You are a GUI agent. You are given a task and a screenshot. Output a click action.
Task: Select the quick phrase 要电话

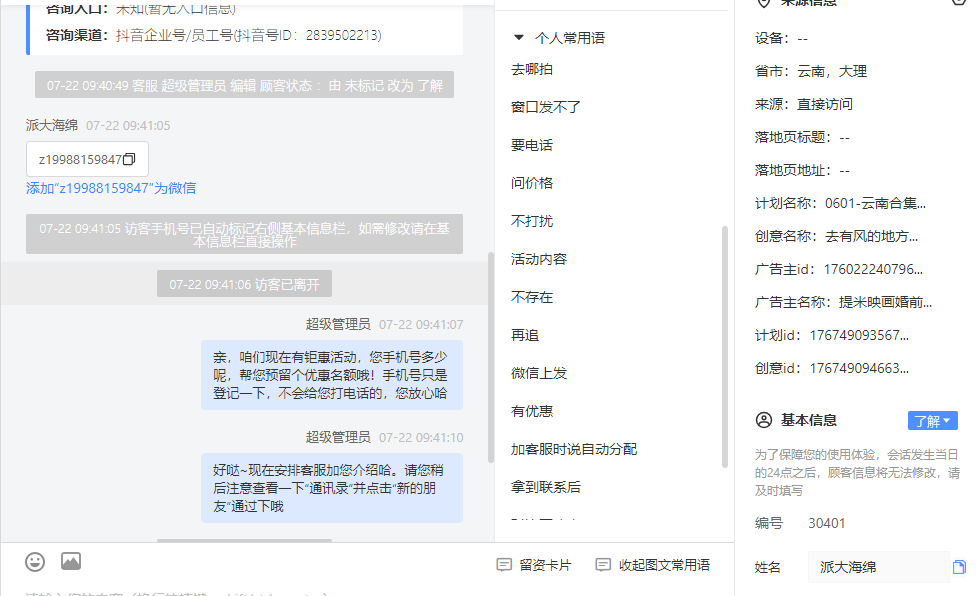pyautogui.click(x=532, y=146)
